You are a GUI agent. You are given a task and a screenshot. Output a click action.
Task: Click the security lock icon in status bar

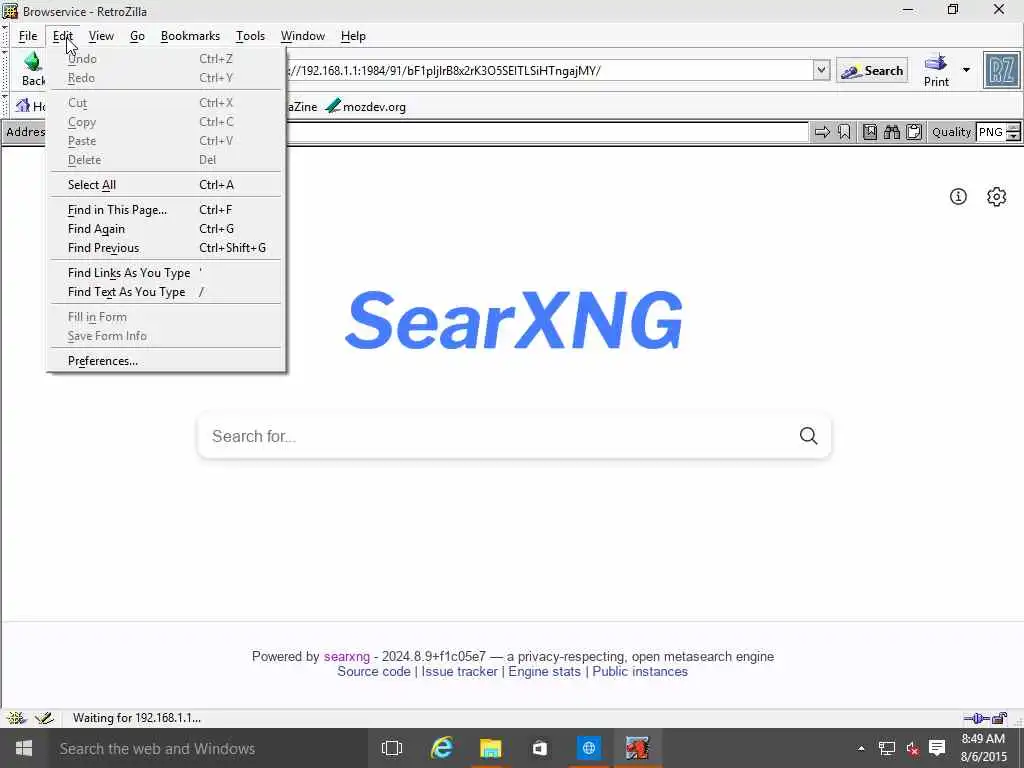point(1000,718)
